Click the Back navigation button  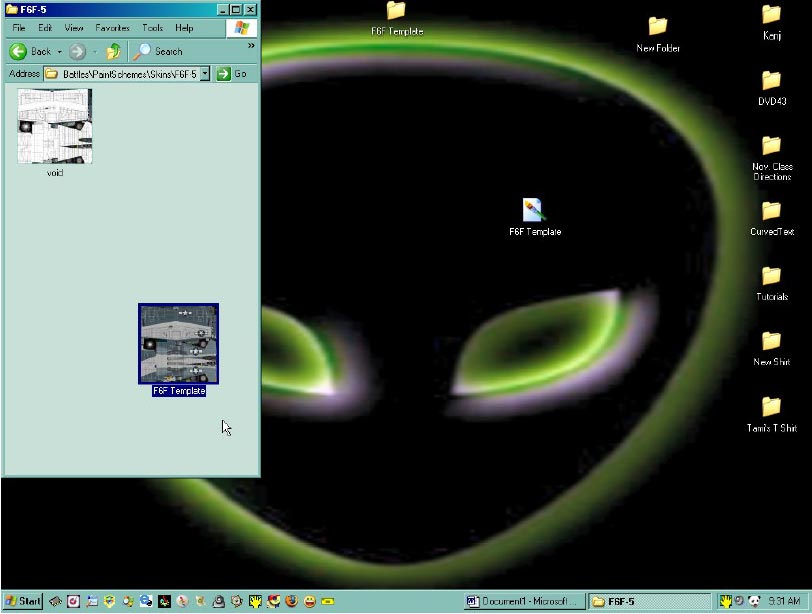pyautogui.click(x=30, y=51)
